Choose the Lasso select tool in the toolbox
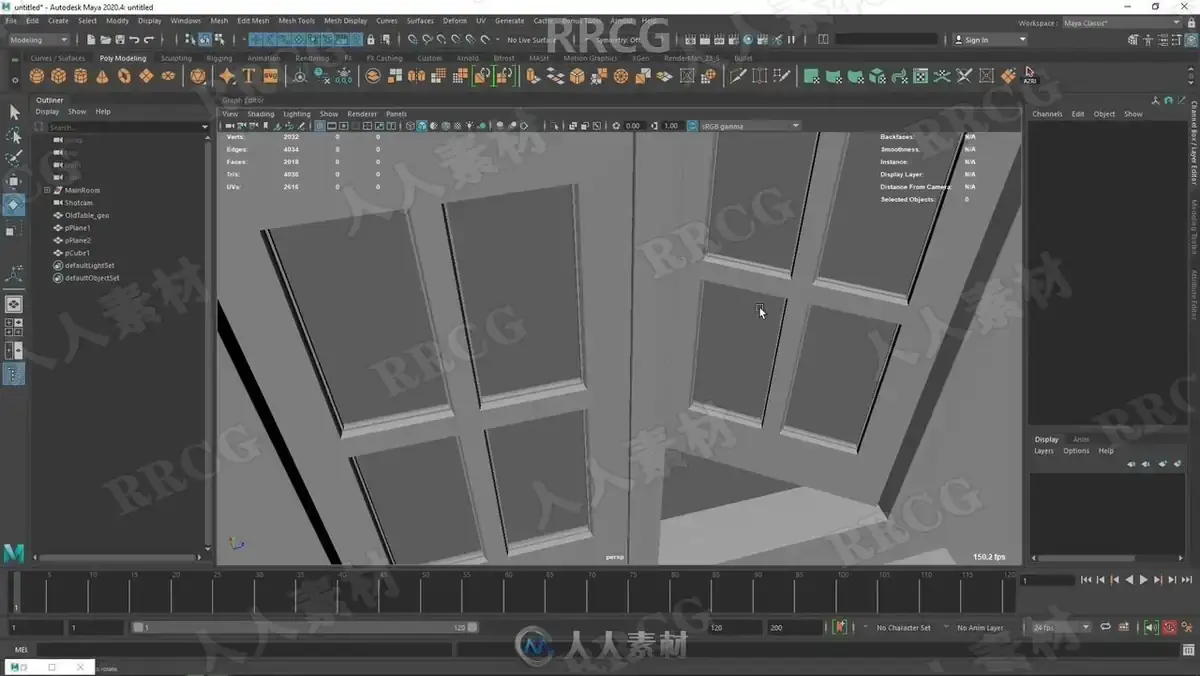The height and width of the screenshot is (676, 1200). (14, 135)
